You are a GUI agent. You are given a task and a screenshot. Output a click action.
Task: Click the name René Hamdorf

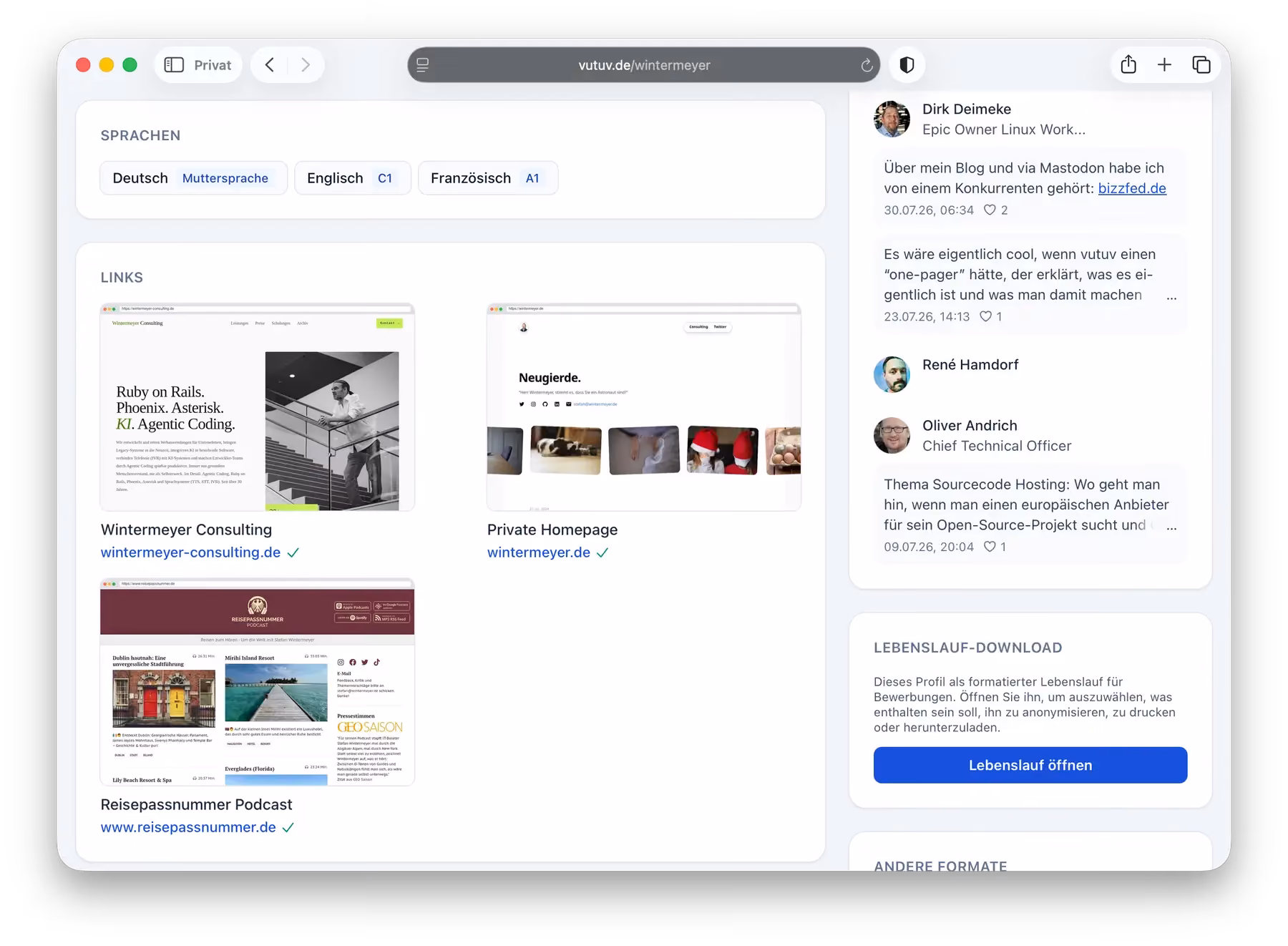[x=970, y=364]
